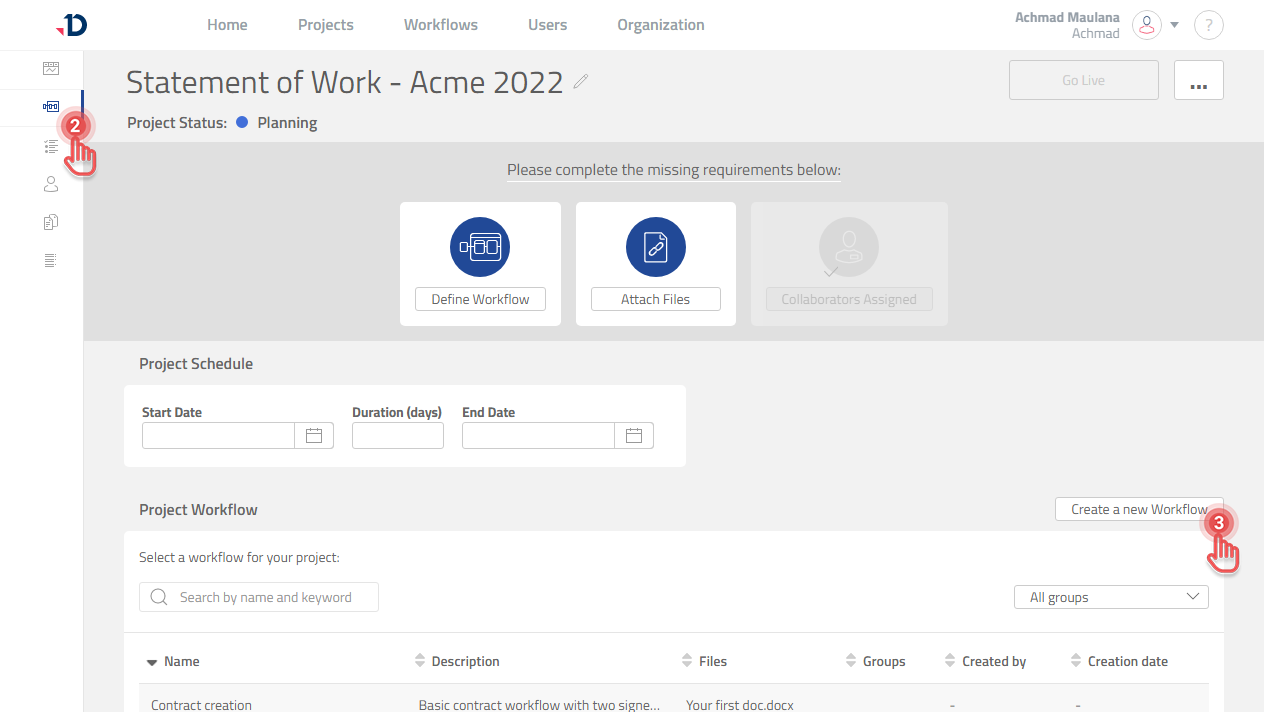
Task: Select the workflow icon in the left sidebar
Action: [50, 107]
